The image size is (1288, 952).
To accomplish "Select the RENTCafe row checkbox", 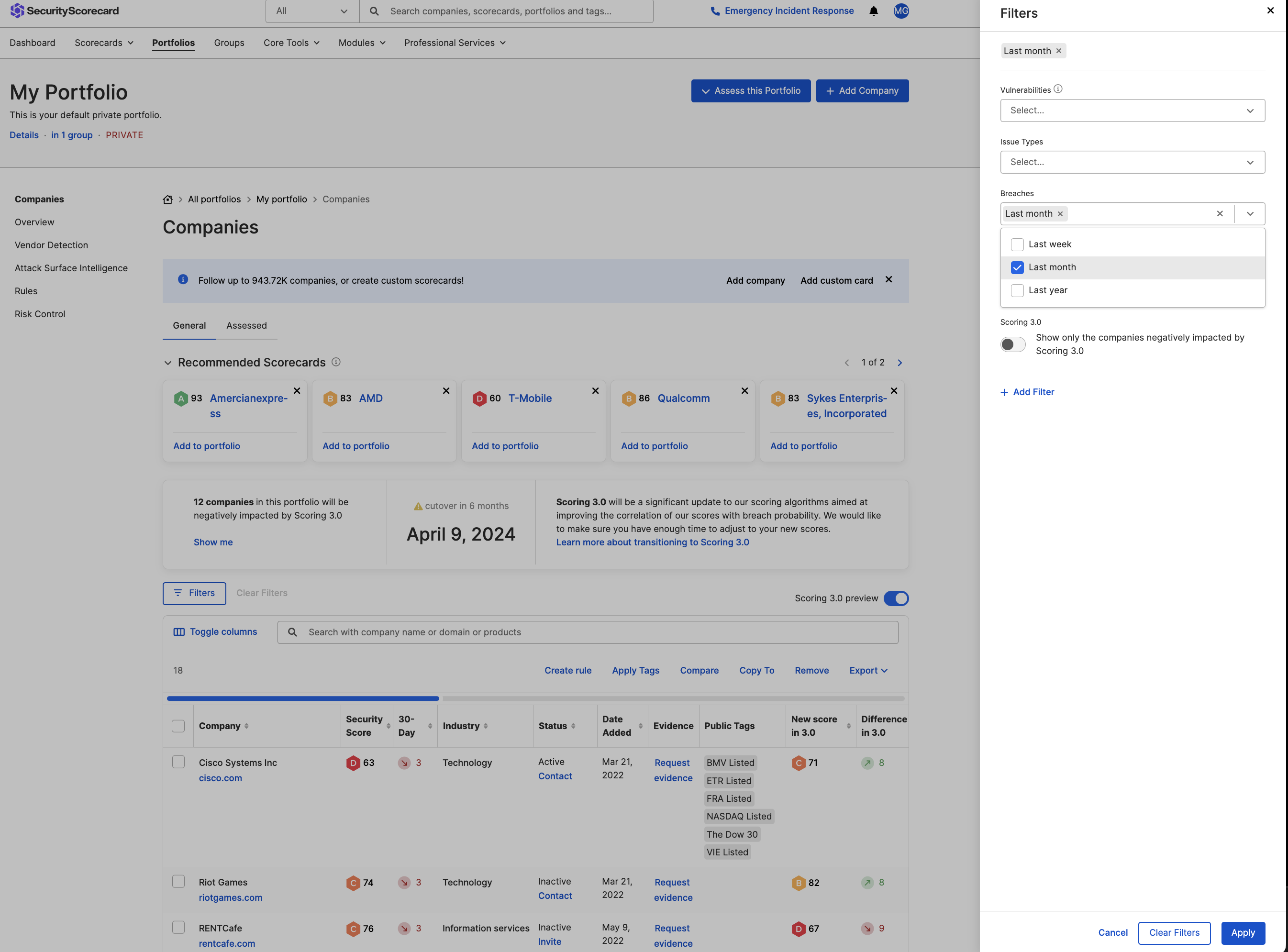I will pyautogui.click(x=178, y=927).
